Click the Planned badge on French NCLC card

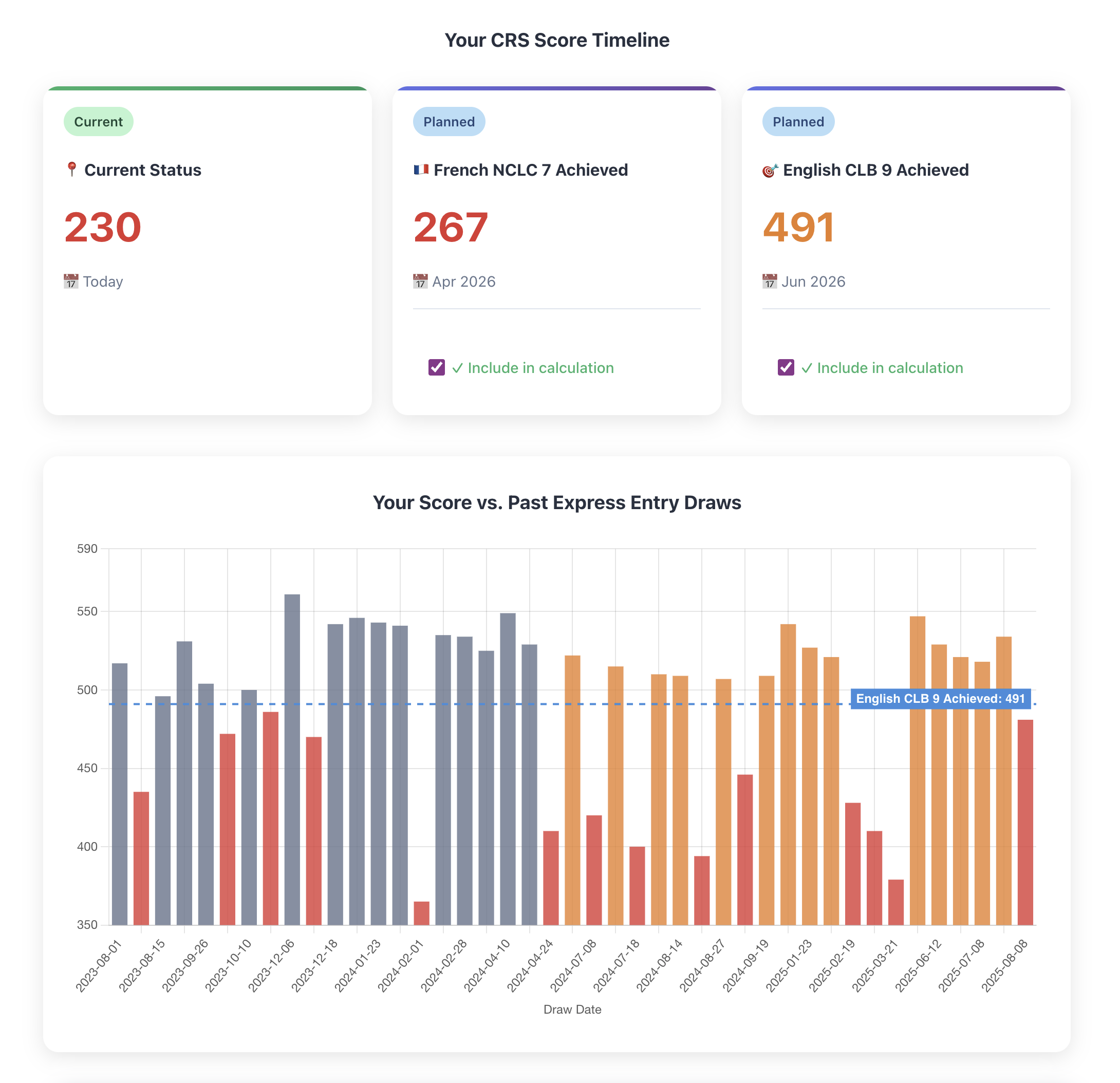[x=449, y=122]
